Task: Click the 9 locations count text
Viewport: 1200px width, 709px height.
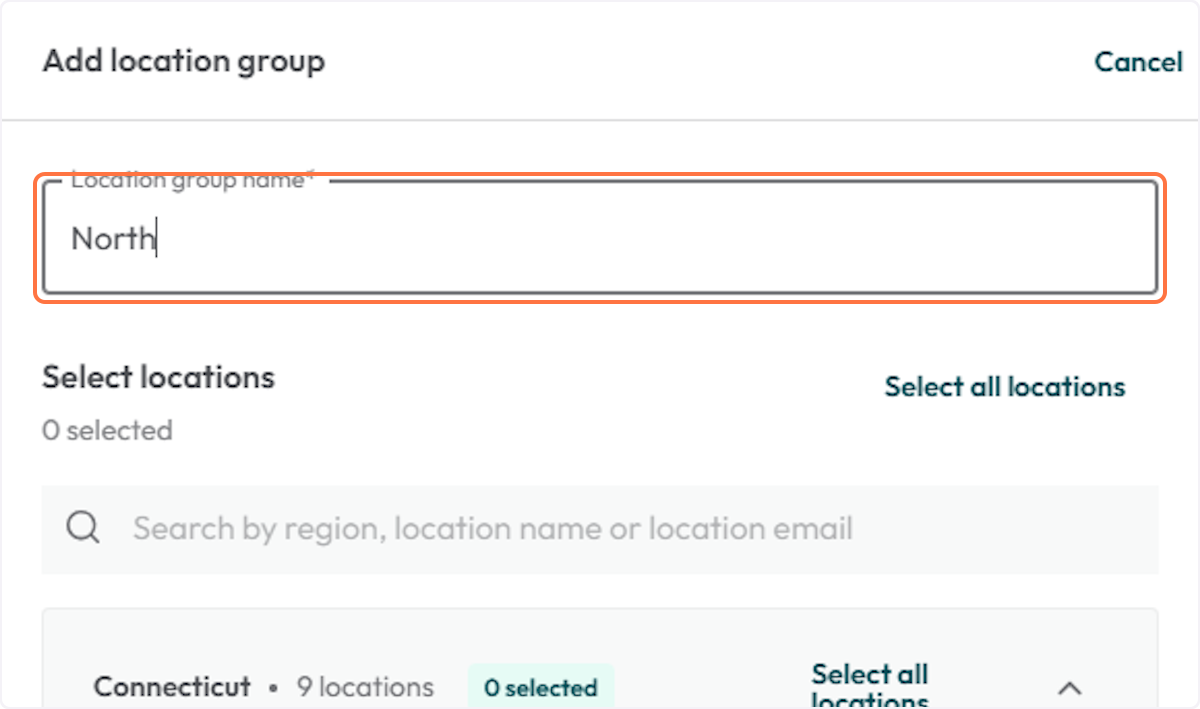Action: (365, 687)
